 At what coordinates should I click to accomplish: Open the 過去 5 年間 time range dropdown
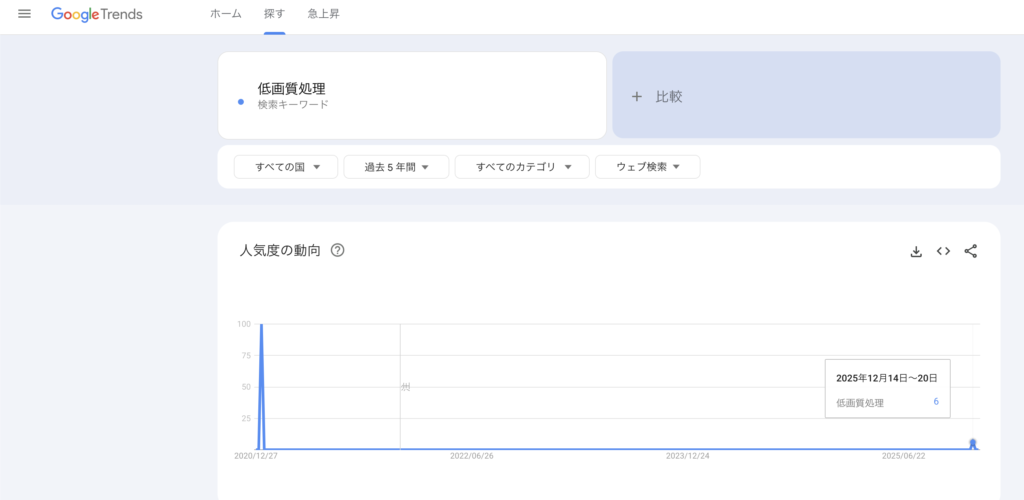[395, 167]
